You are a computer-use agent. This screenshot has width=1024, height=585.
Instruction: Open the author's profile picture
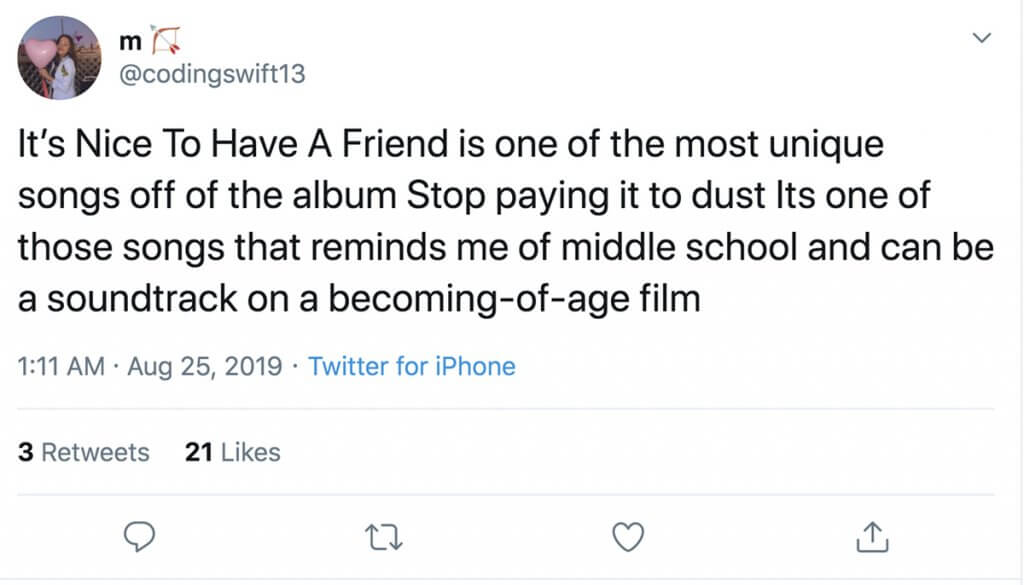(60, 58)
